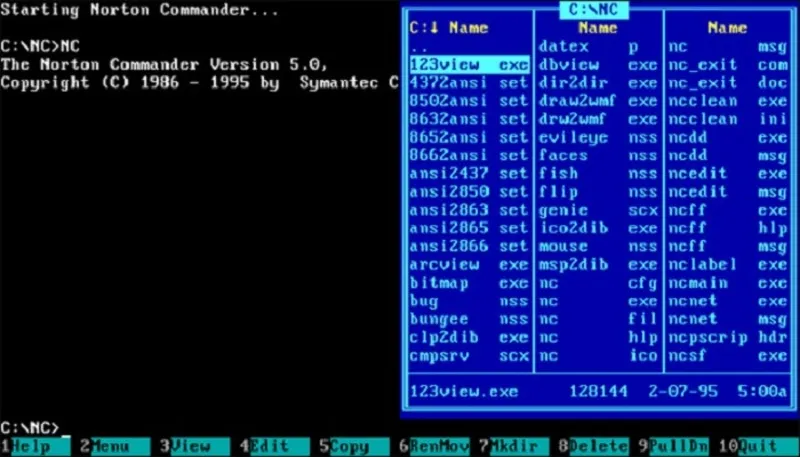The width and height of the screenshot is (800, 457).
Task: Click Edit in the function key bar
Action: [270, 447]
